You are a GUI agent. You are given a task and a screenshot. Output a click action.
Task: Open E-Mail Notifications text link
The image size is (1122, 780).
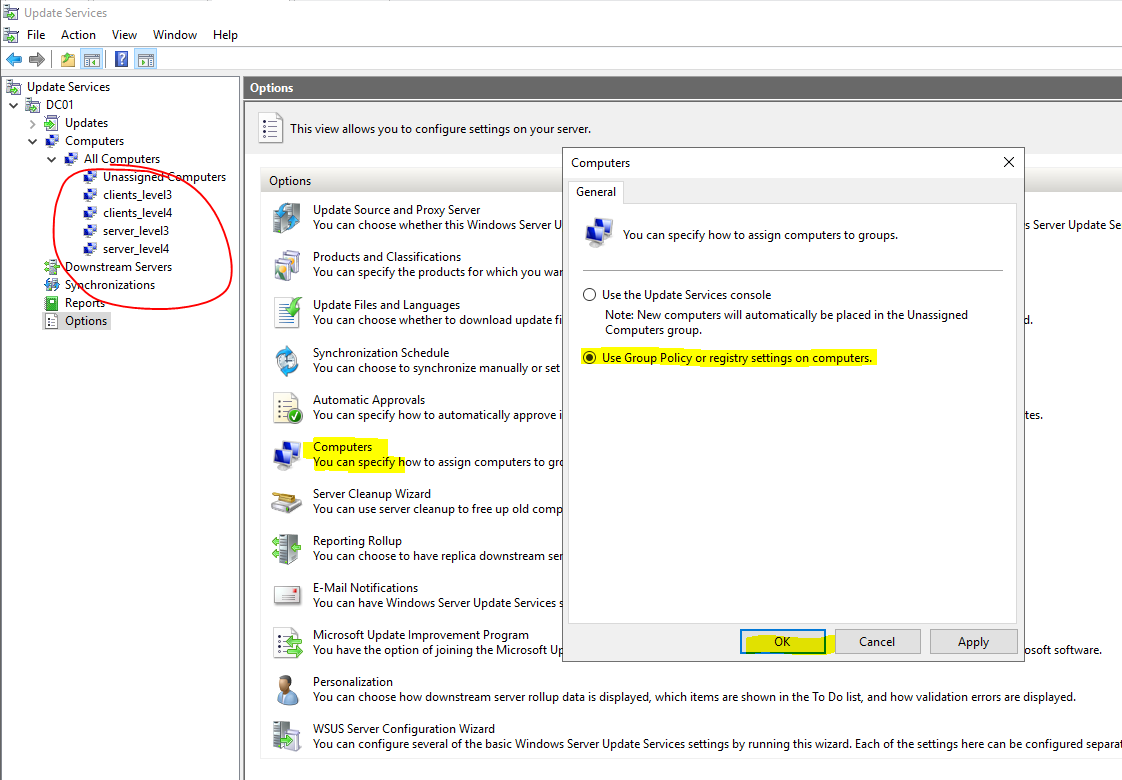(x=365, y=588)
